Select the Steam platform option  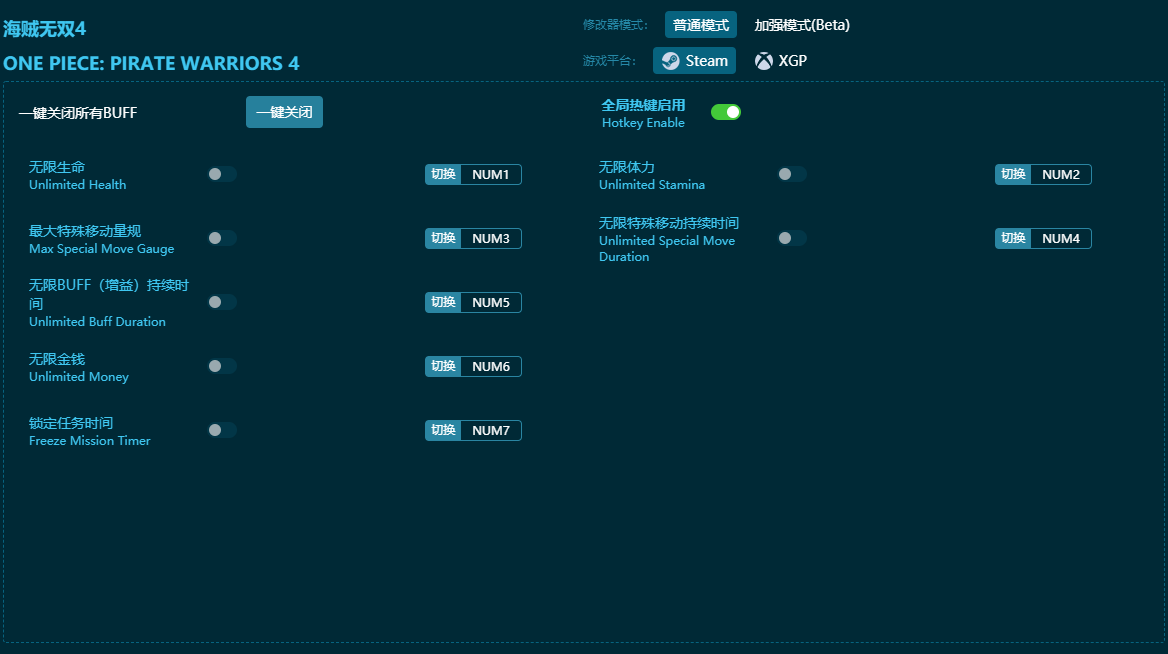(x=694, y=61)
